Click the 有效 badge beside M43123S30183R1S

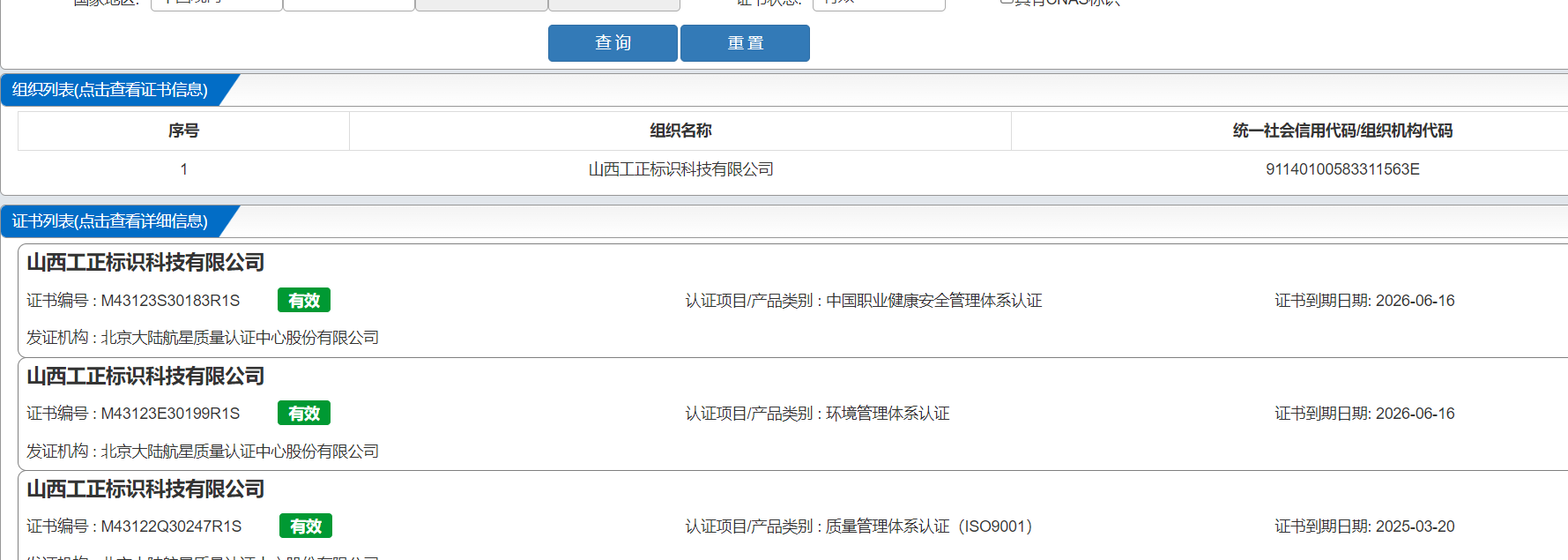(304, 301)
